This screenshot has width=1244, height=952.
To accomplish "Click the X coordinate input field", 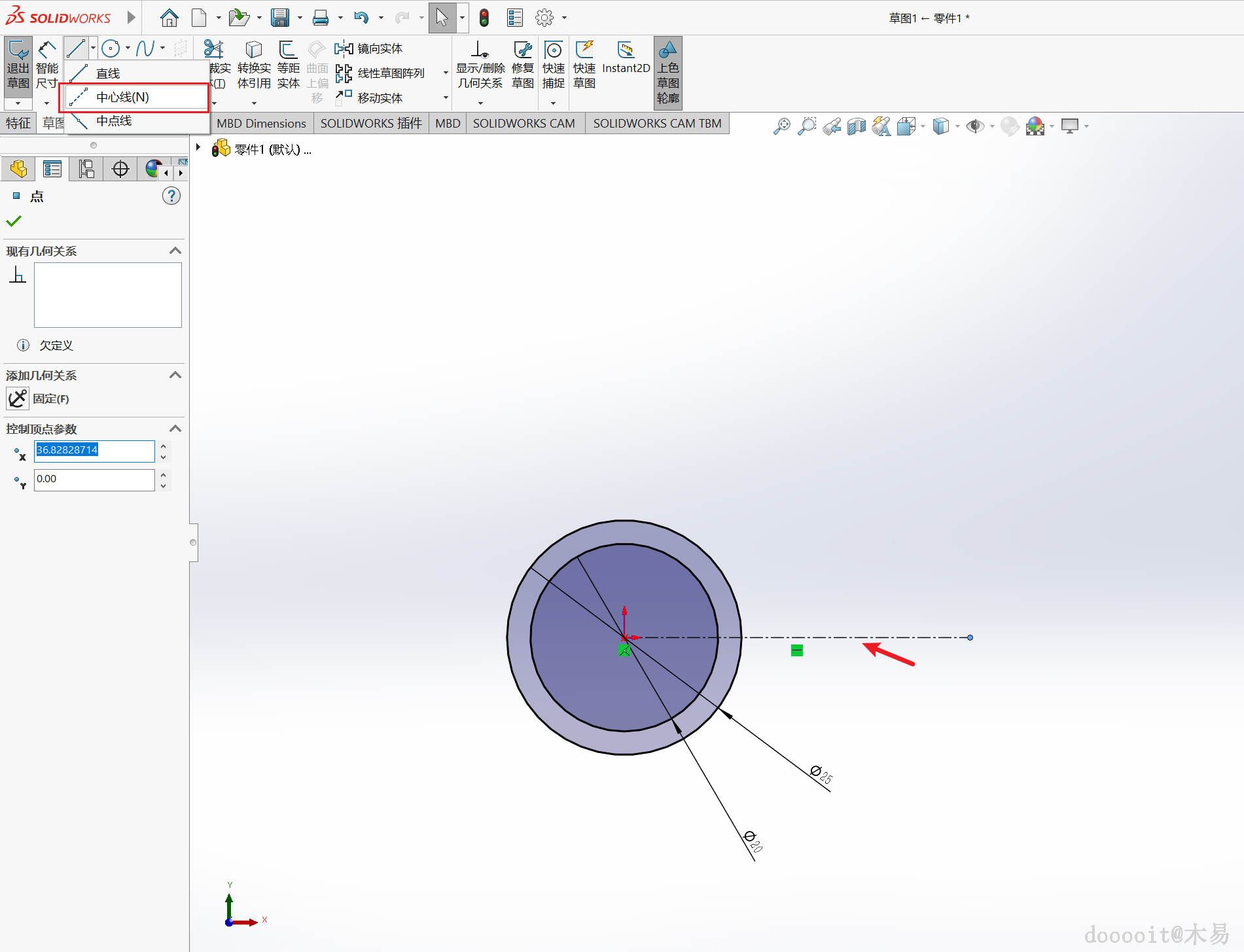I will pos(94,450).
